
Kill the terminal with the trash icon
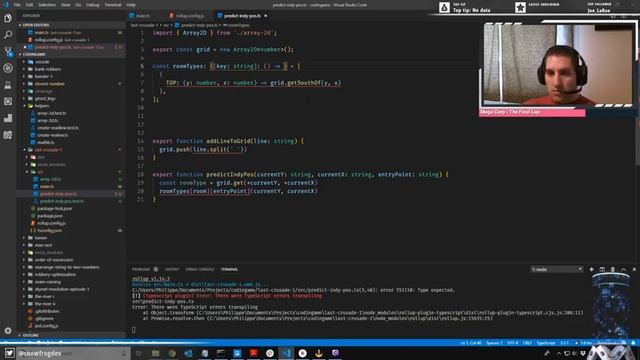(x=613, y=269)
